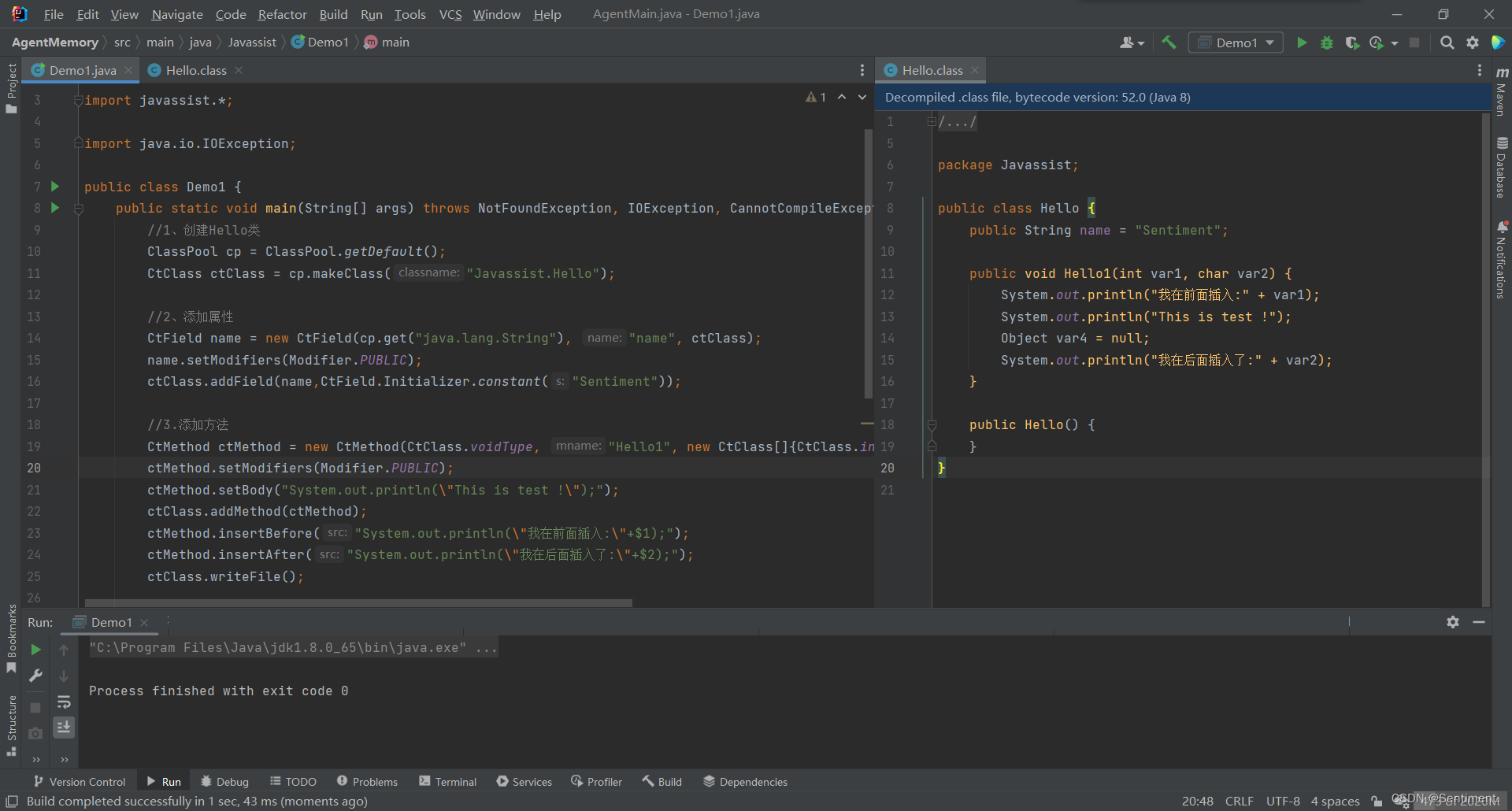Go to next highlighted problem arrow
The image size is (1512, 811).
862,97
